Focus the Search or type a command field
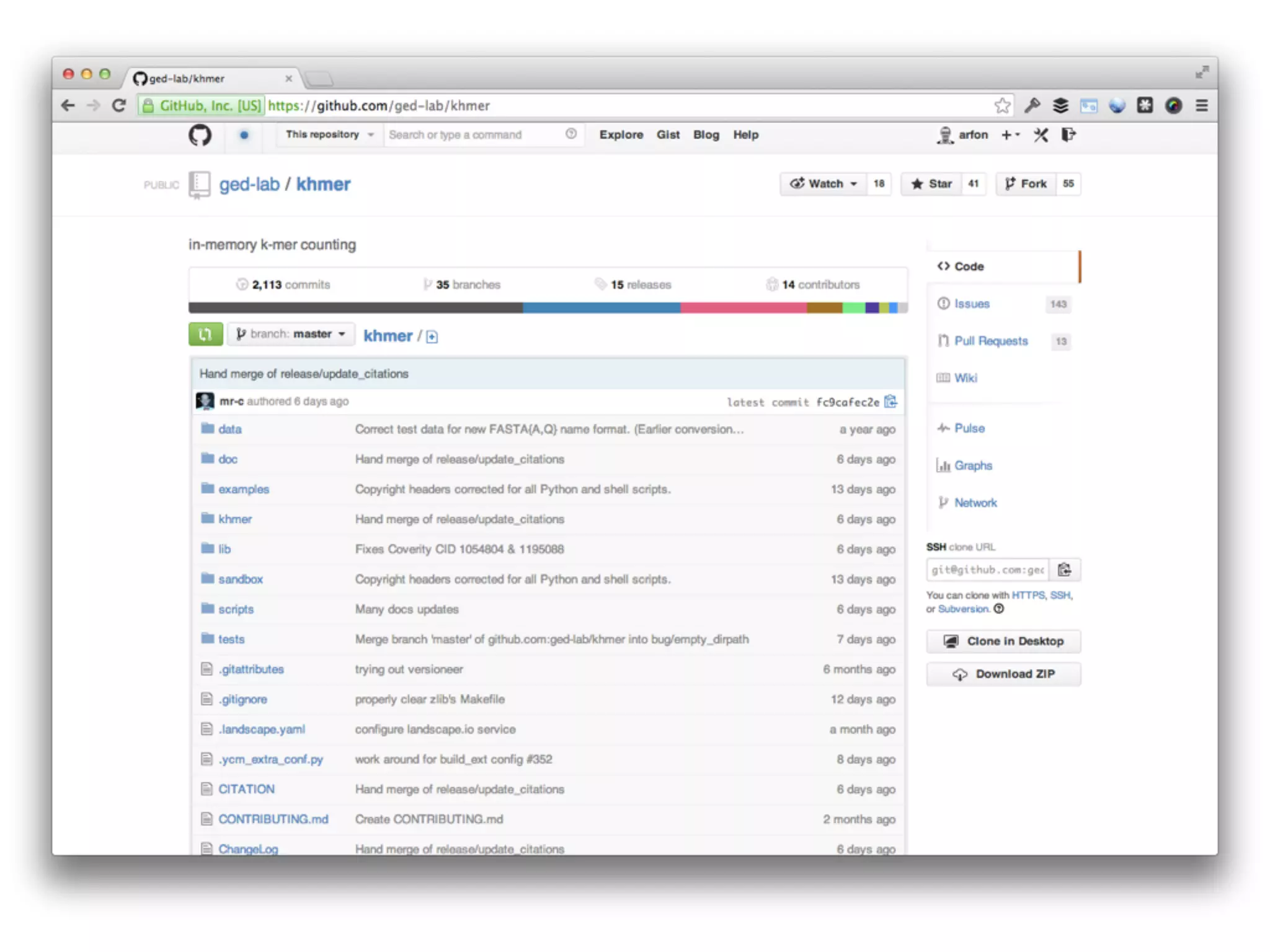This screenshot has height=952, width=1270. 473,135
